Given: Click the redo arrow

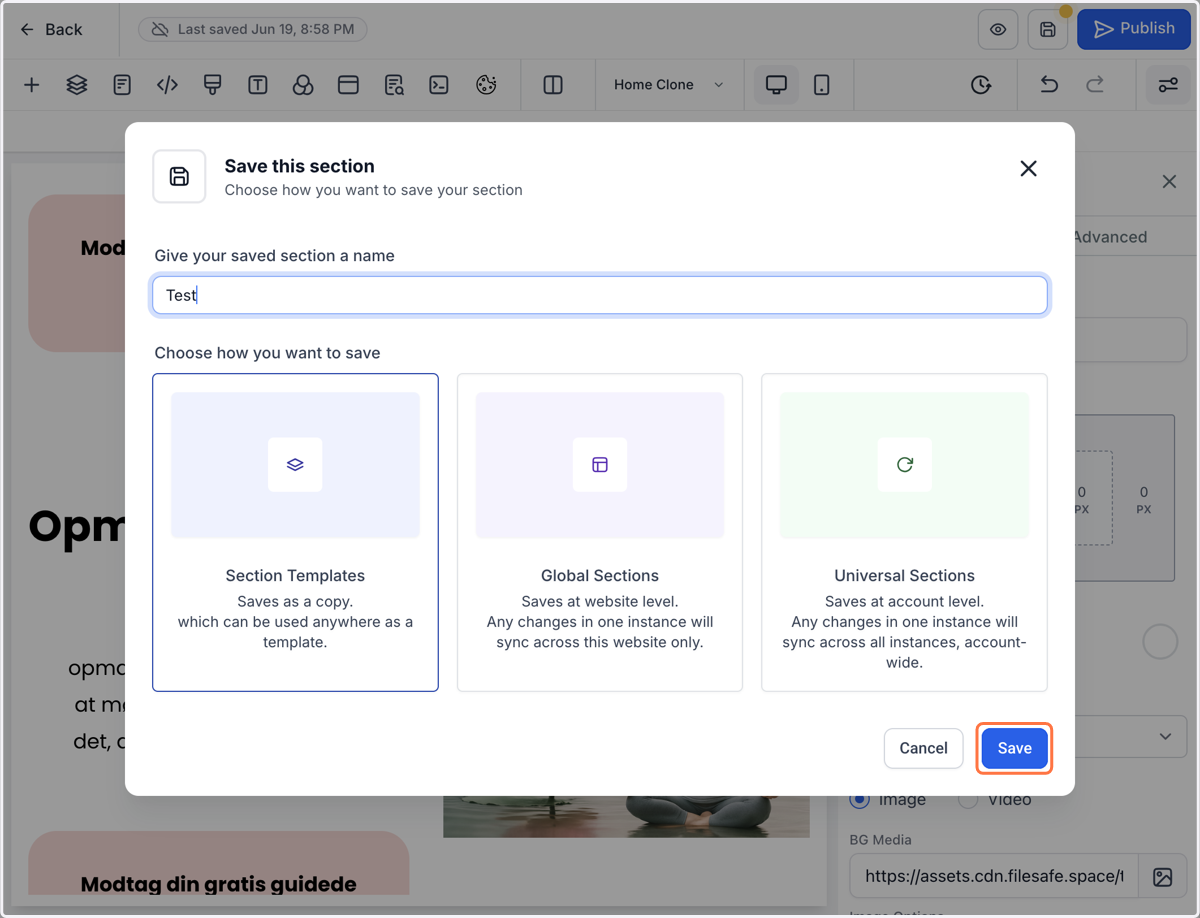Looking at the screenshot, I should [1095, 85].
